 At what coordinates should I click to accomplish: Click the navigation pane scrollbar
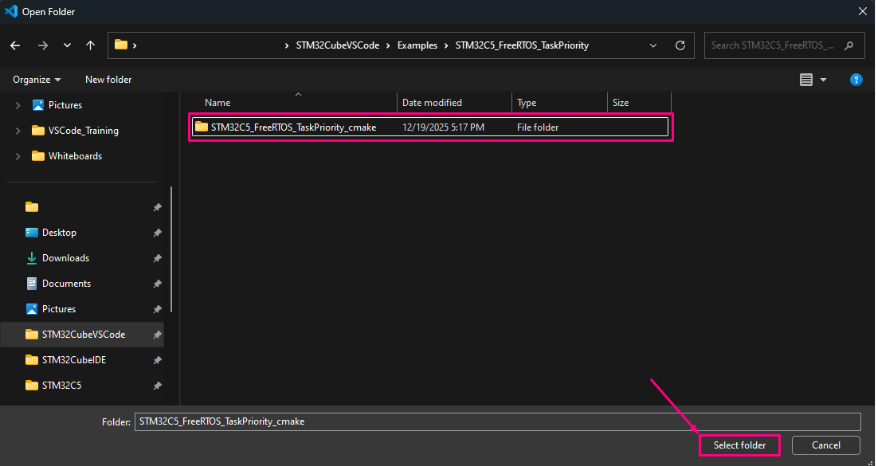tap(171, 249)
